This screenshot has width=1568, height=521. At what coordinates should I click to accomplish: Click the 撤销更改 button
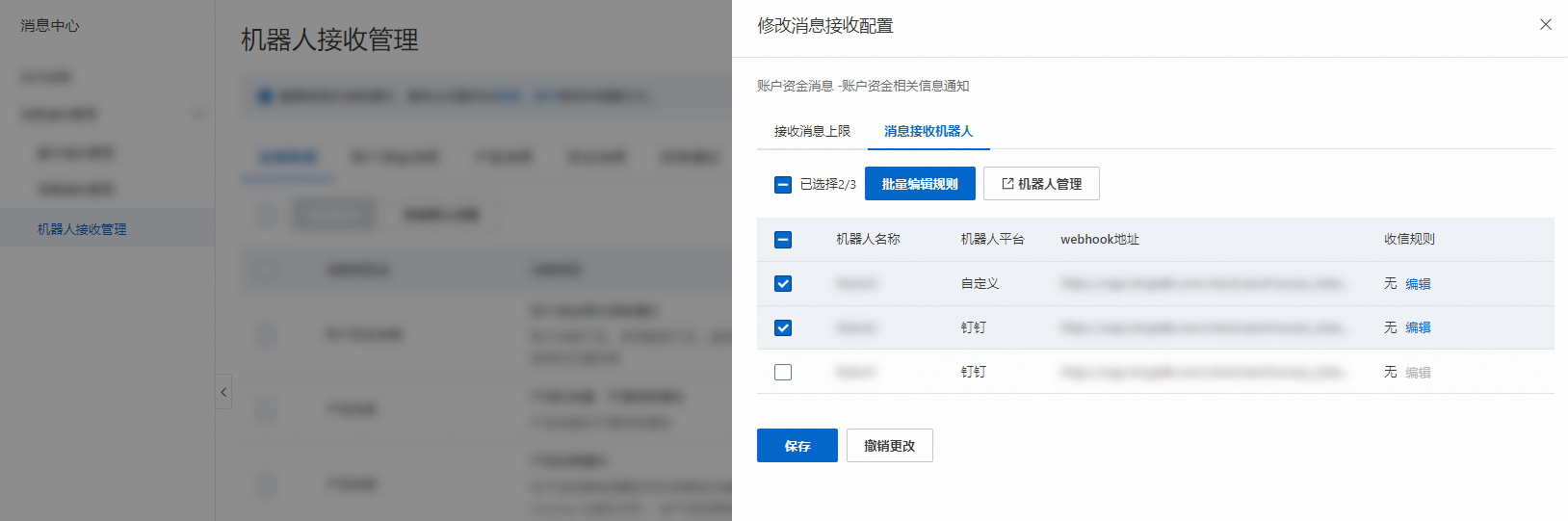pyautogui.click(x=890, y=446)
